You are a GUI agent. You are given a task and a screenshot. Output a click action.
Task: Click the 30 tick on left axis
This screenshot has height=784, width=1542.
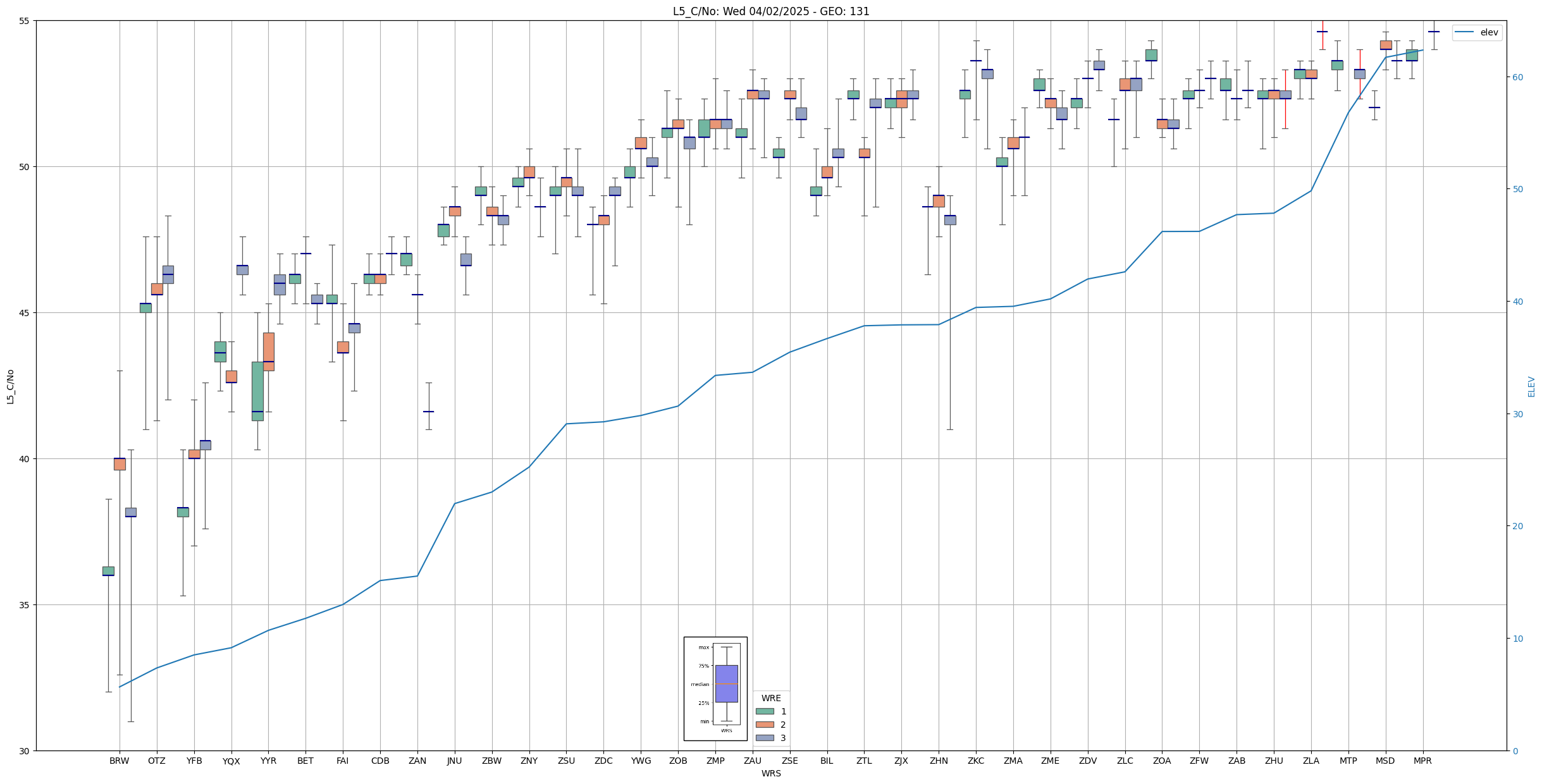(x=25, y=751)
